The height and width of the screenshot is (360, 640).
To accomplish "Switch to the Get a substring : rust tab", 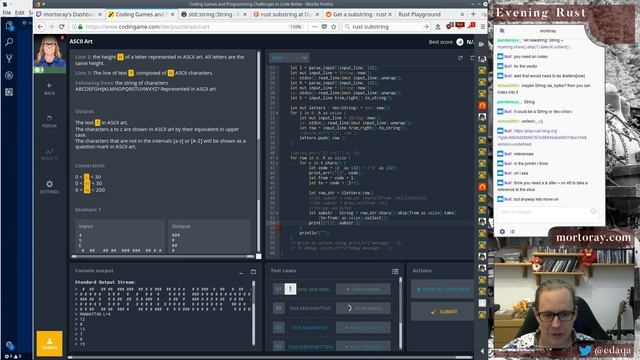I will 358,14.
